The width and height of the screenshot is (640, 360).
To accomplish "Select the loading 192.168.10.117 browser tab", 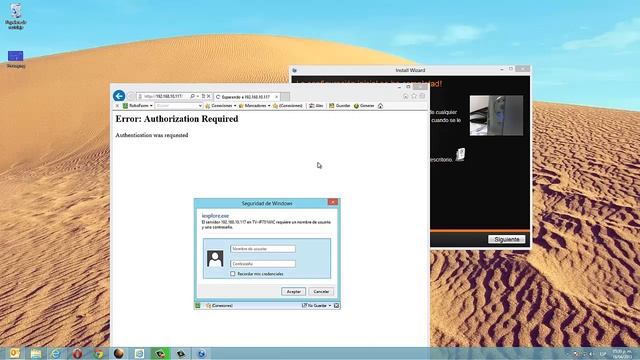I will point(246,97).
